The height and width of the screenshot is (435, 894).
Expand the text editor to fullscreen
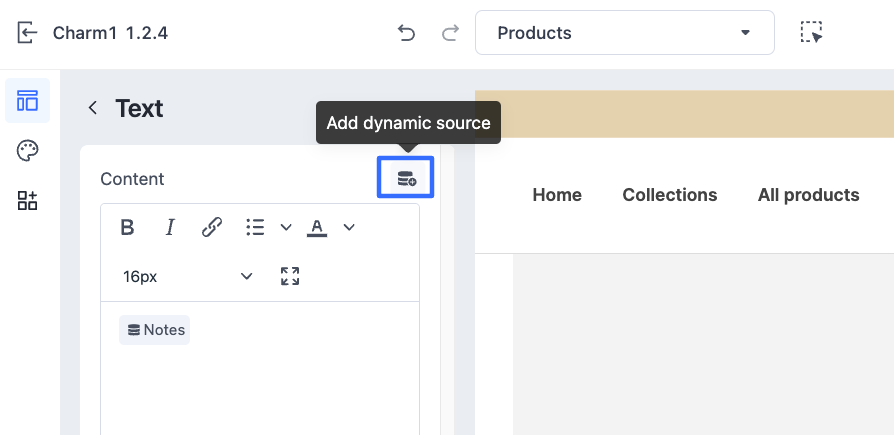pos(290,276)
